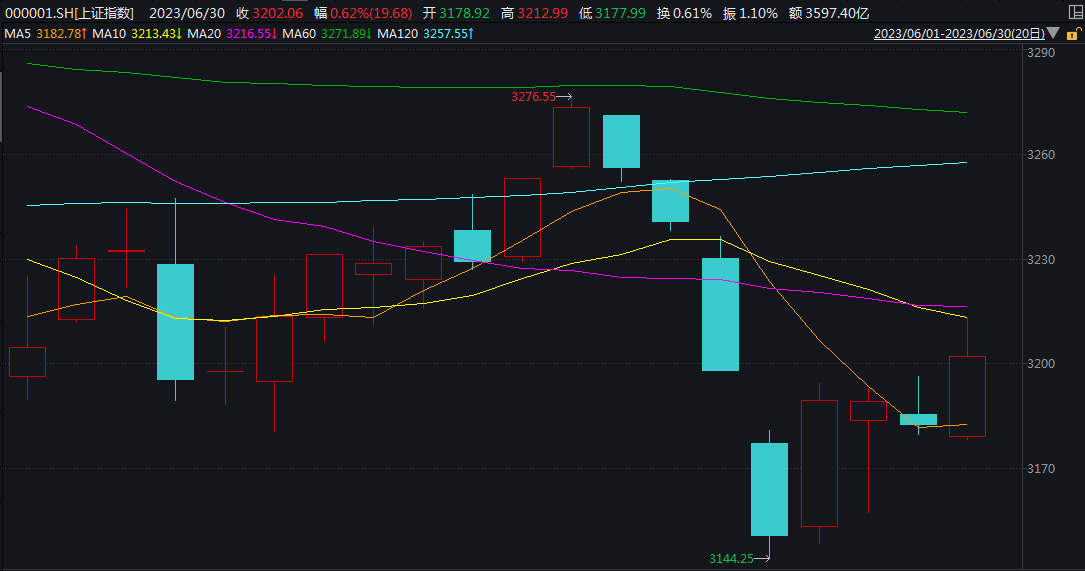
Task: Open the 2023/06/01-2023/06/30 date range link
Action: 959,33
